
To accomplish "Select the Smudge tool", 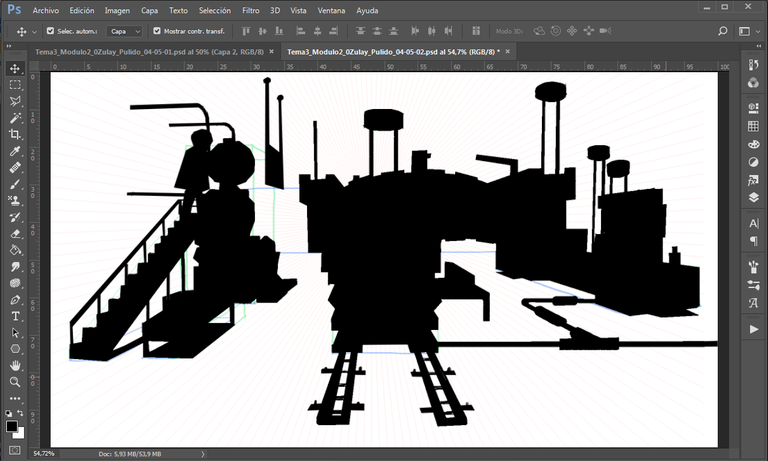I will coord(15,267).
